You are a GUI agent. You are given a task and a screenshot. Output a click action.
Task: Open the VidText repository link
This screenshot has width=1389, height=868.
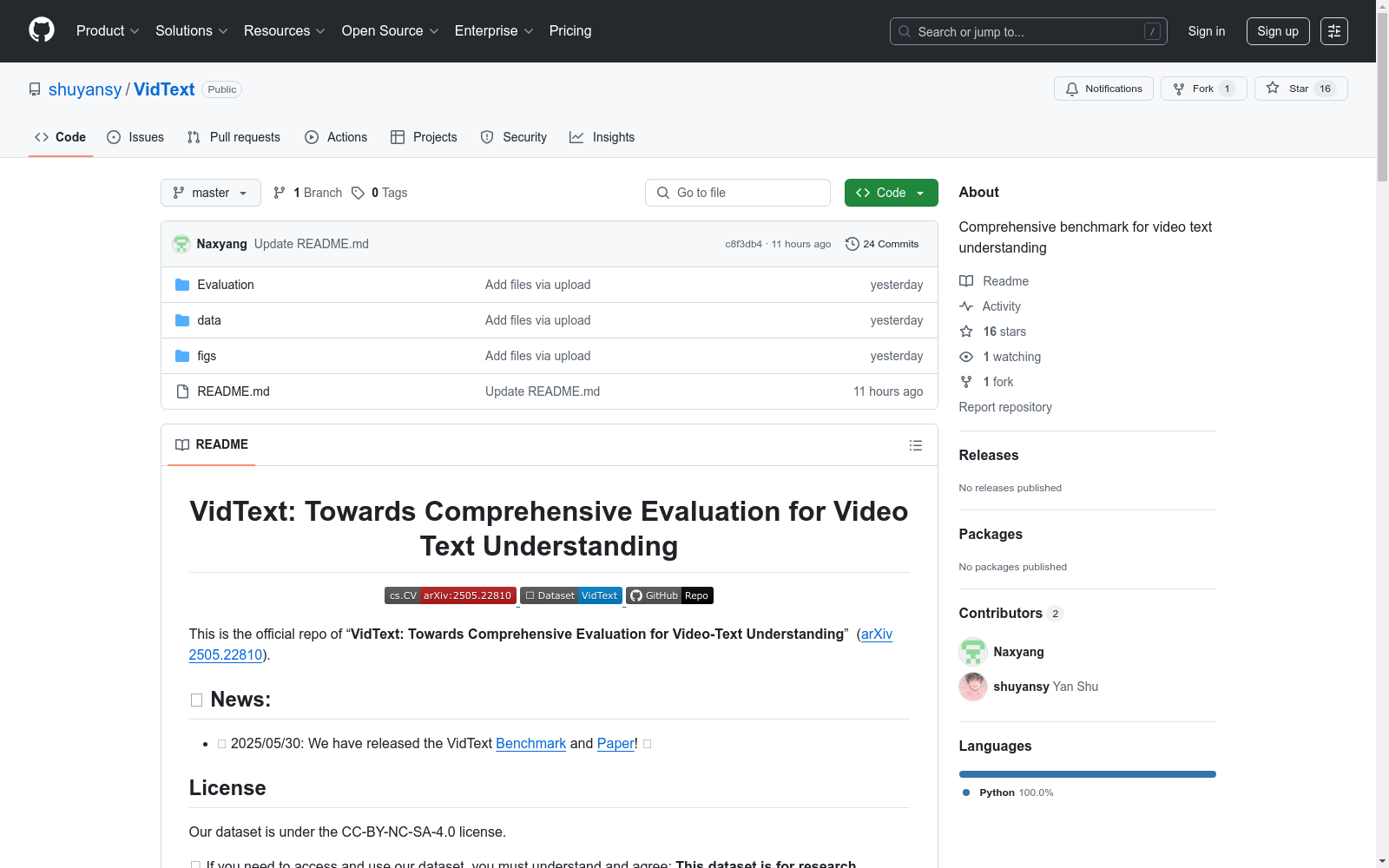164,89
